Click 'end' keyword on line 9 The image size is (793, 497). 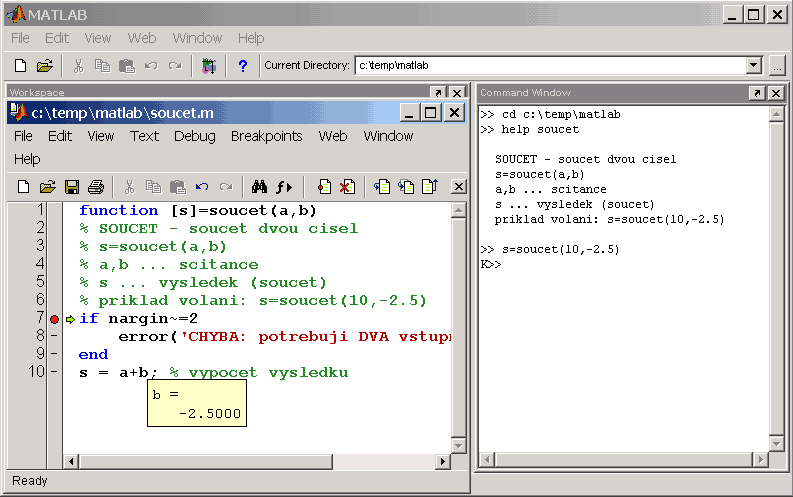(93, 354)
